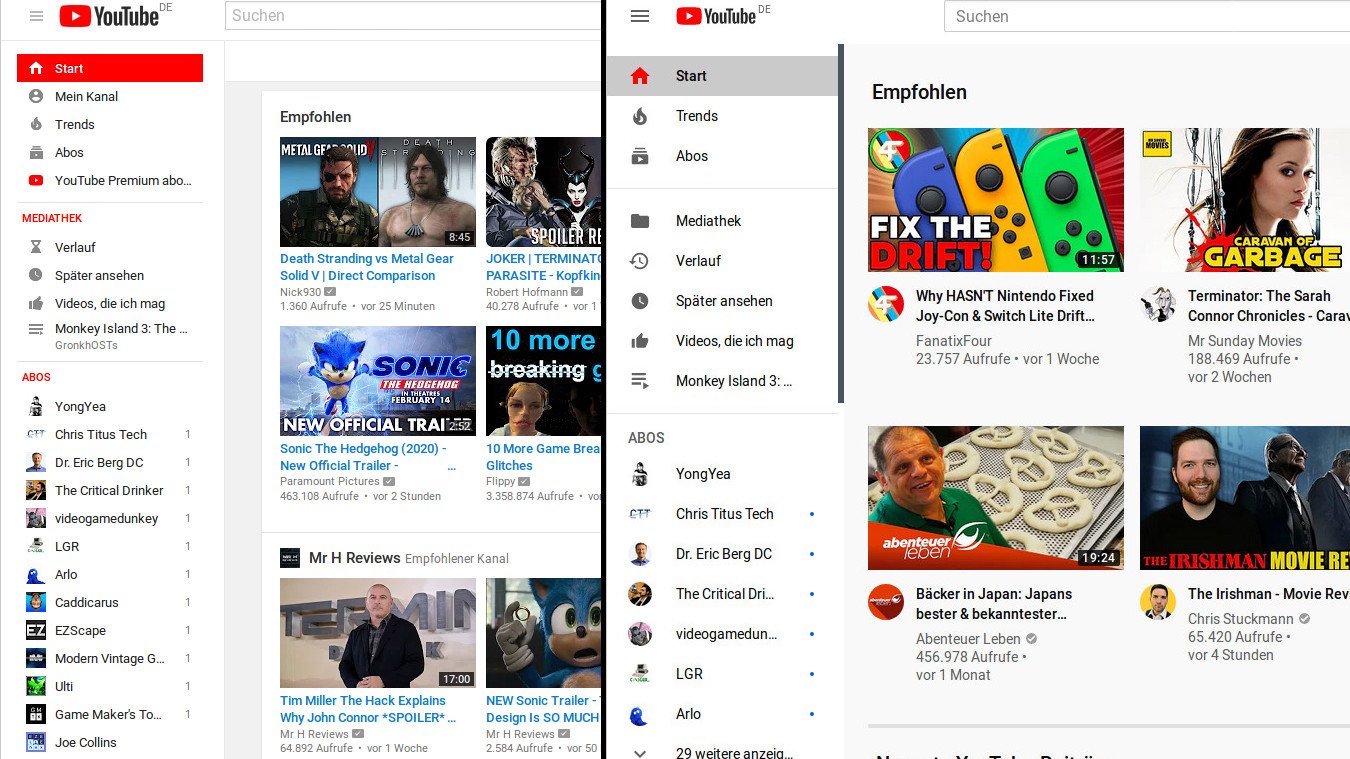Select the Caddicarus subscription in the sidebar
Screen dimensions: 1350x759
86,603
